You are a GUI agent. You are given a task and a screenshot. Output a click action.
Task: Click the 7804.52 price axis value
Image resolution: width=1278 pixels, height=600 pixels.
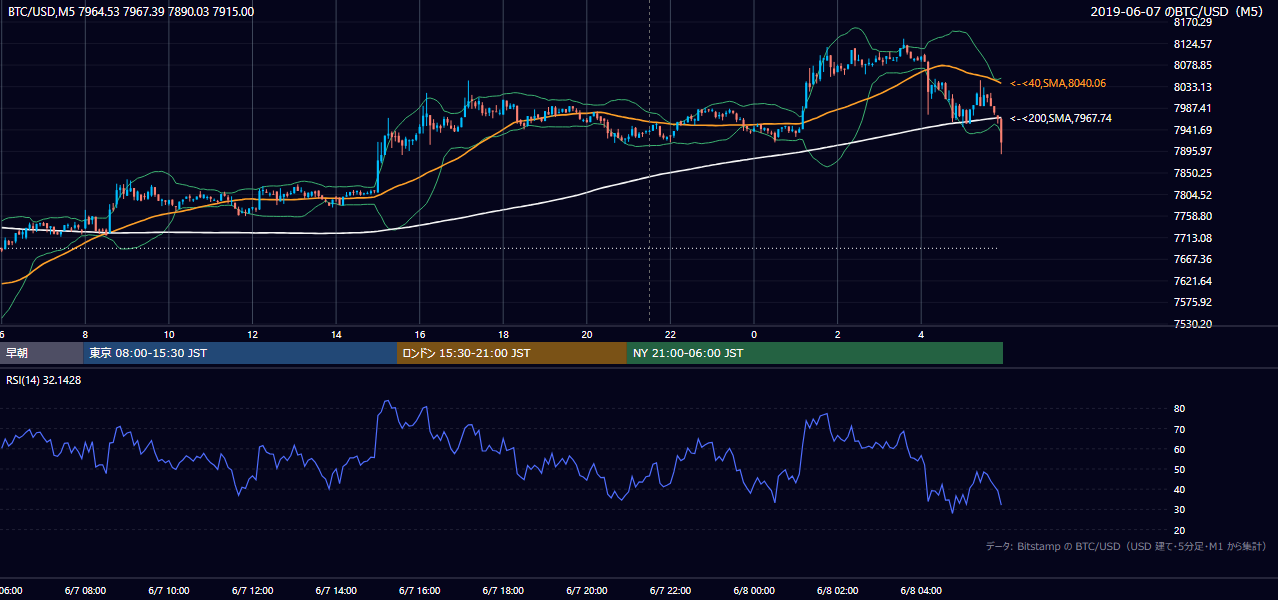[x=1192, y=195]
